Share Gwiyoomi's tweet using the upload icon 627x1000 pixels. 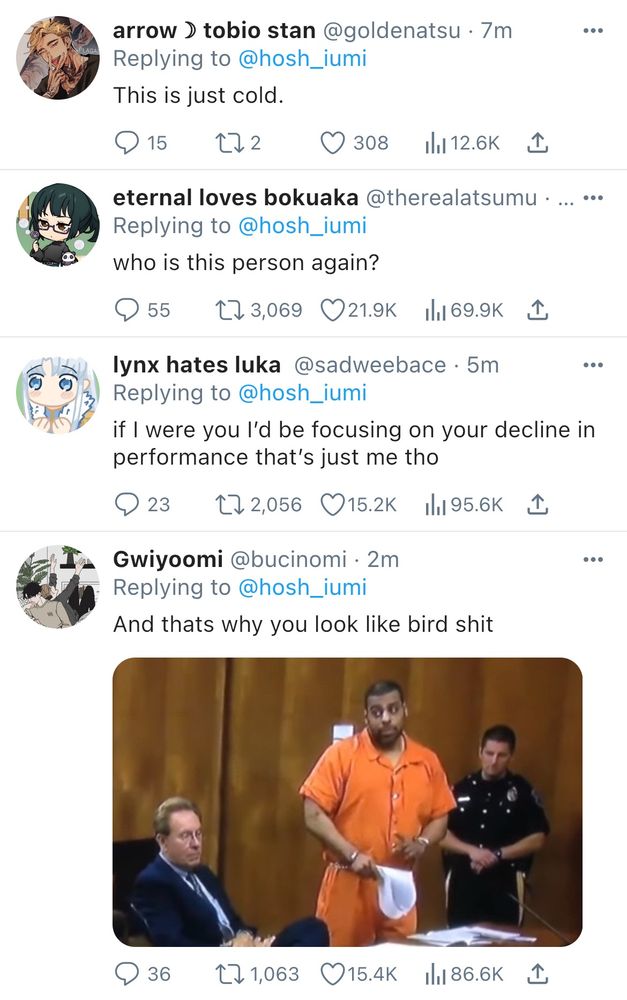(537, 973)
